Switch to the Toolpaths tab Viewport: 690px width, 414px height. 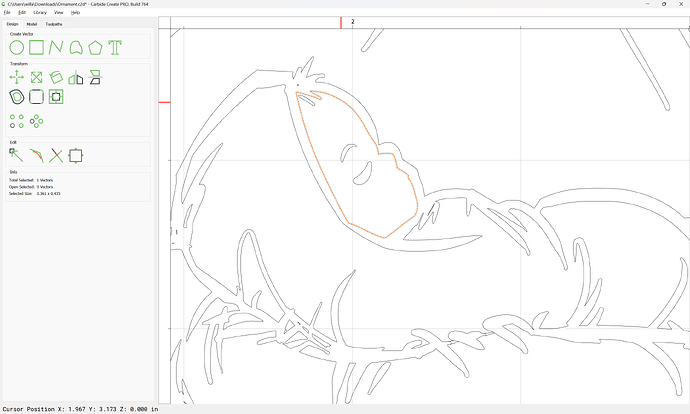(54, 24)
